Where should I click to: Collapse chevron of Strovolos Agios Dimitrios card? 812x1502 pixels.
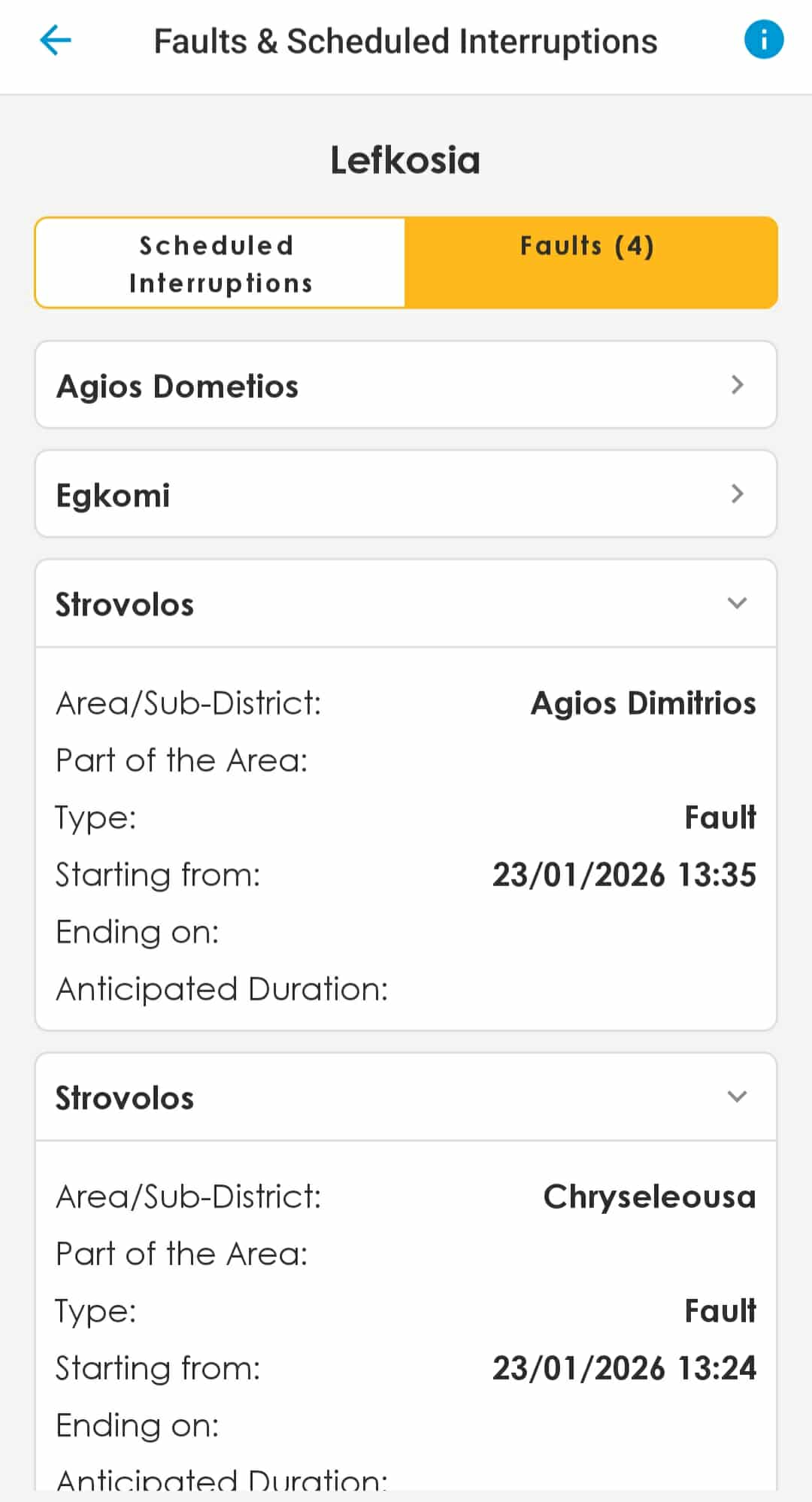click(x=737, y=603)
